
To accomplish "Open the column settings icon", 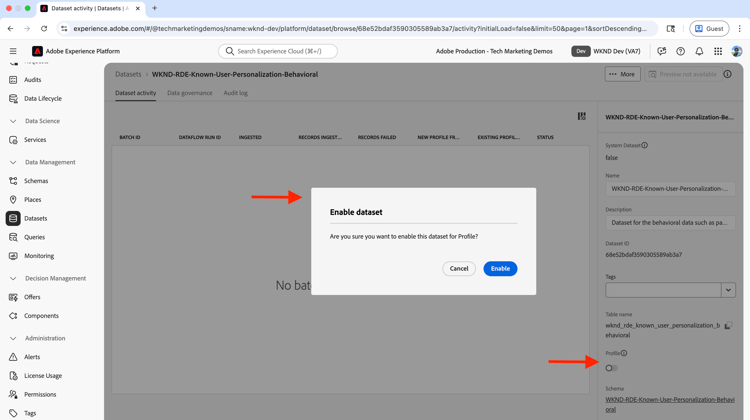I will [582, 116].
